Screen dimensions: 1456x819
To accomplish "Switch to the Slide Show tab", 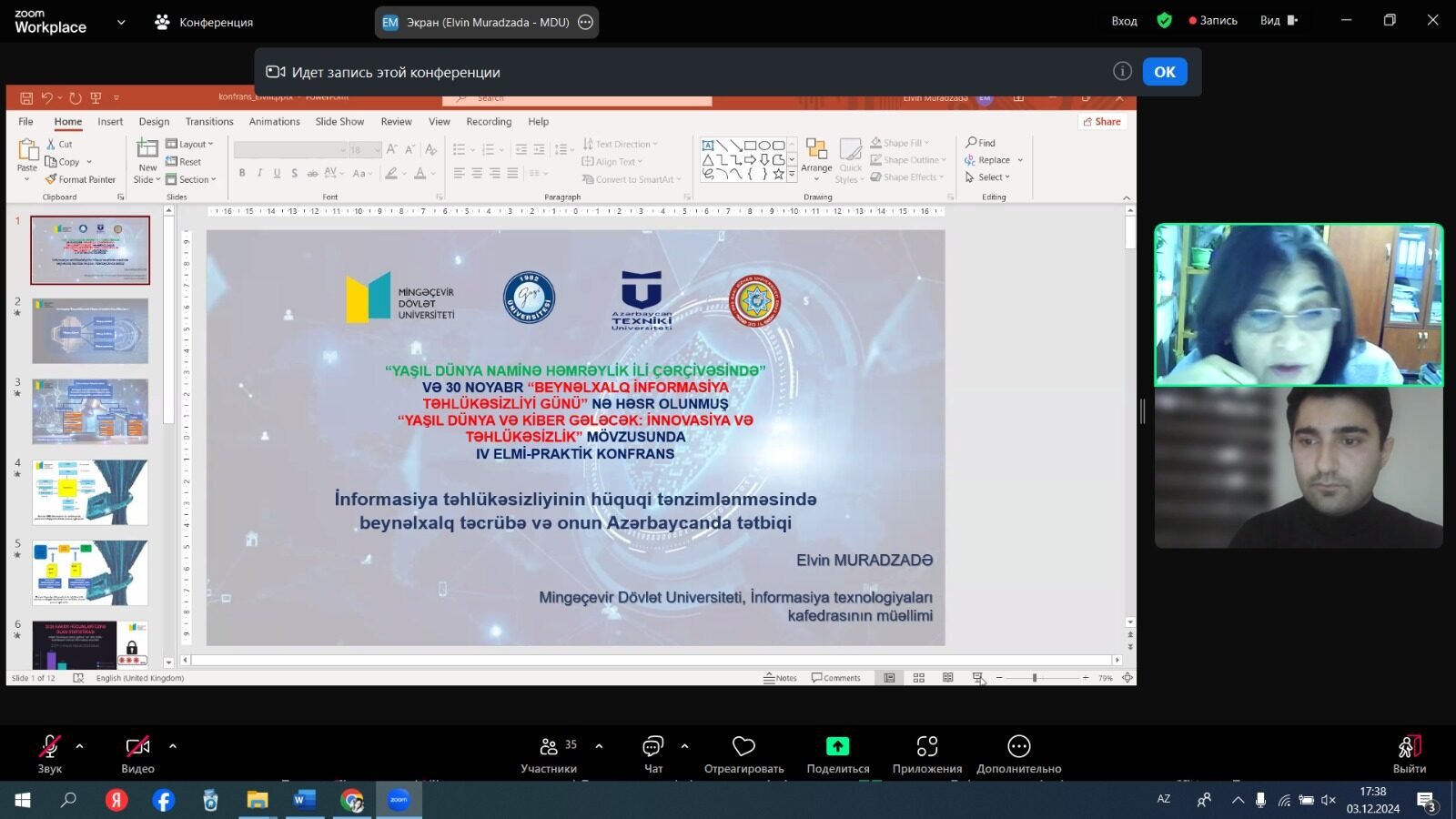I will 339,122.
